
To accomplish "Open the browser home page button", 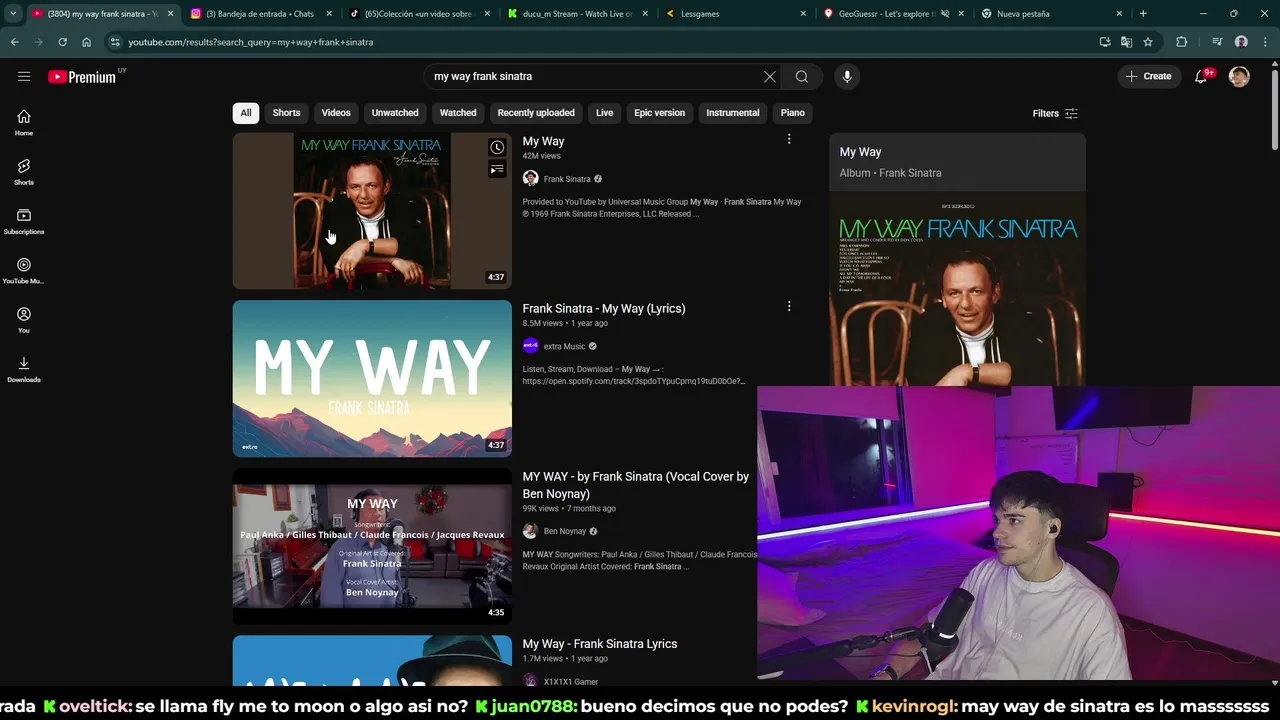I will 86,42.
